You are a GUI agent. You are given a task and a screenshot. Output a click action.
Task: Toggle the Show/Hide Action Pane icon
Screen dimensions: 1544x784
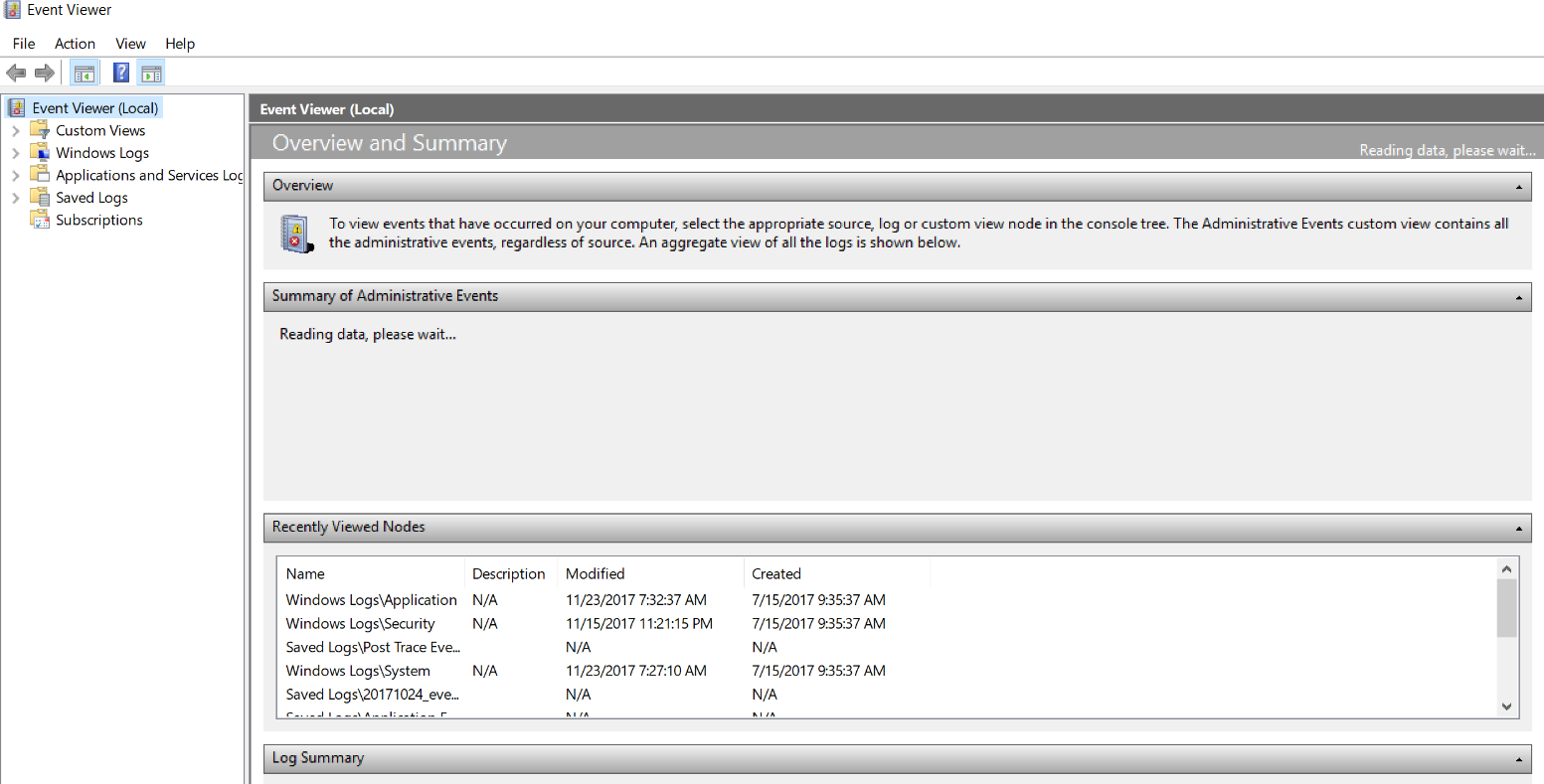[151, 73]
